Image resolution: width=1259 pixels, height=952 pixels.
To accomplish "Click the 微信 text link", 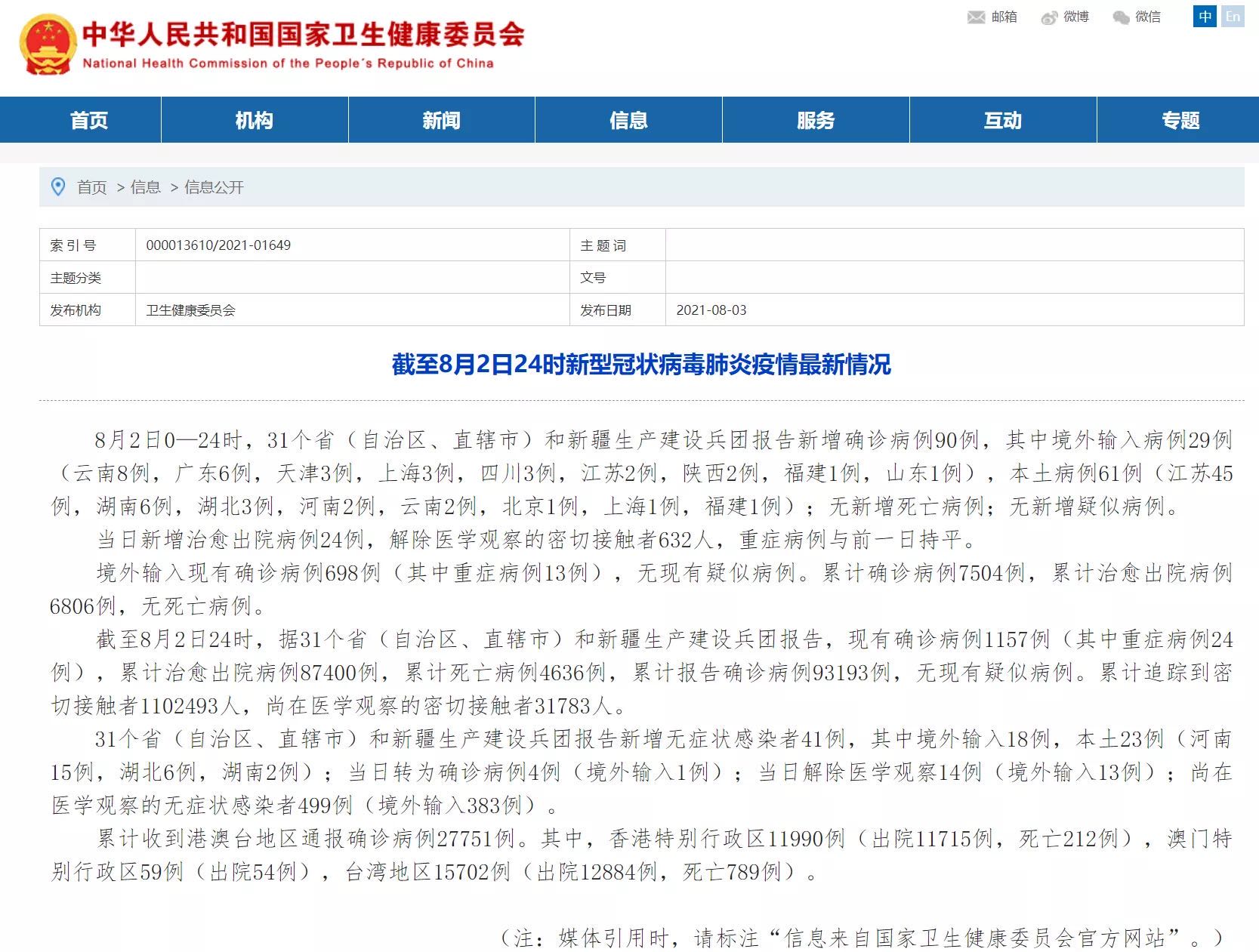I will click(x=1148, y=17).
